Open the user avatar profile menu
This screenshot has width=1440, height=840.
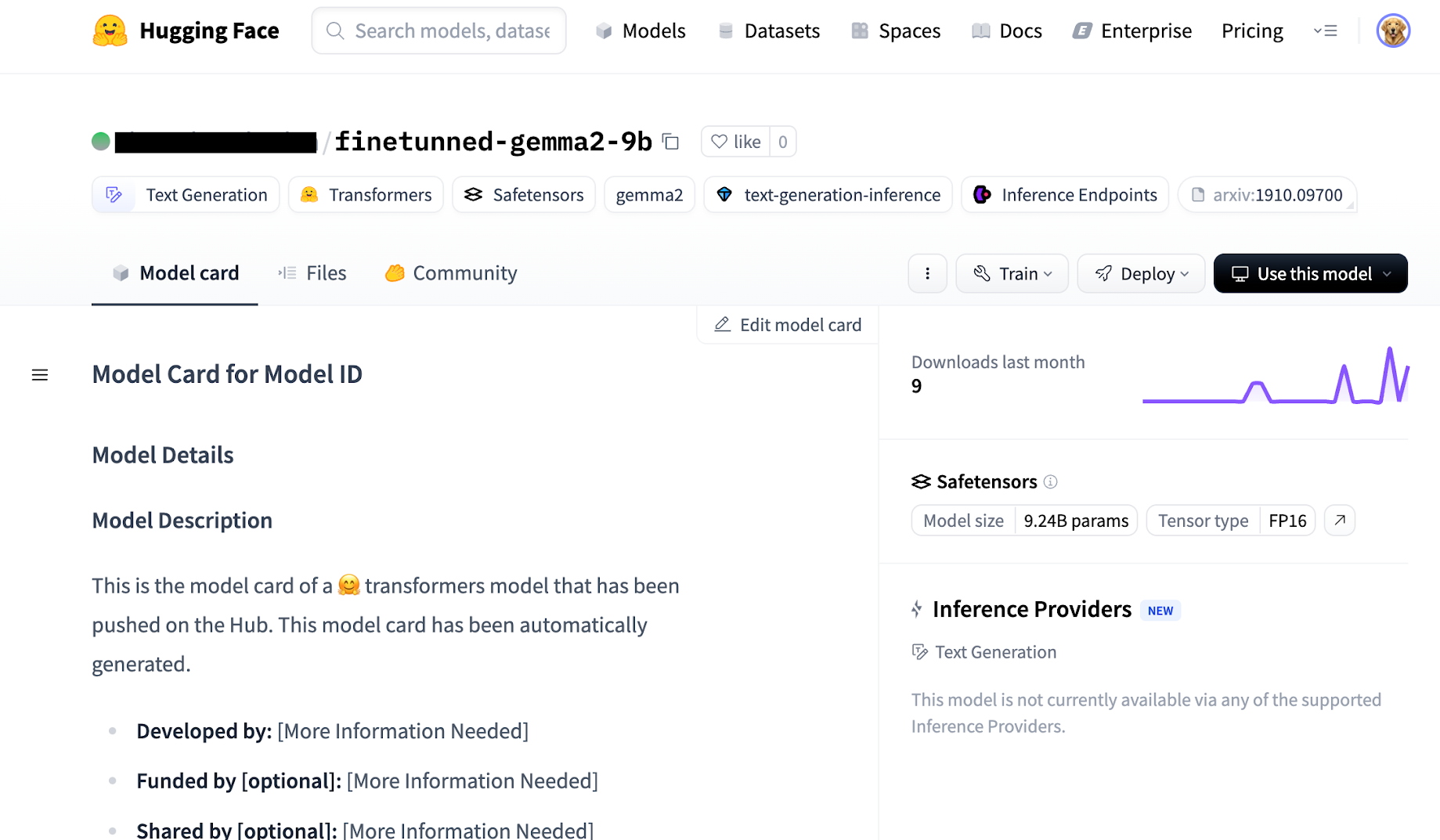(x=1393, y=31)
